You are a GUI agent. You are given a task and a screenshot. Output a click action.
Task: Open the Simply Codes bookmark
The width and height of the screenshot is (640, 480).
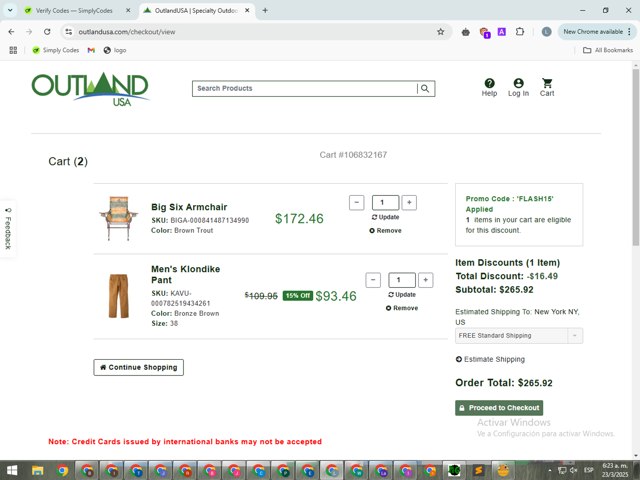coord(56,50)
